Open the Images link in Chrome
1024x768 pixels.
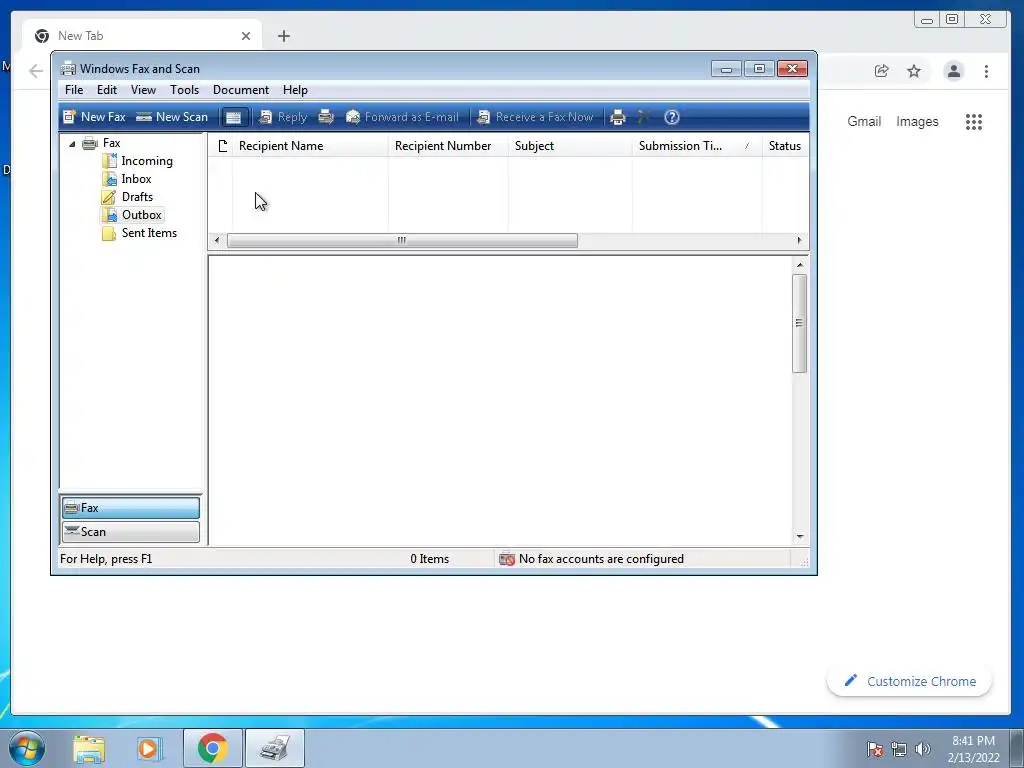click(917, 121)
